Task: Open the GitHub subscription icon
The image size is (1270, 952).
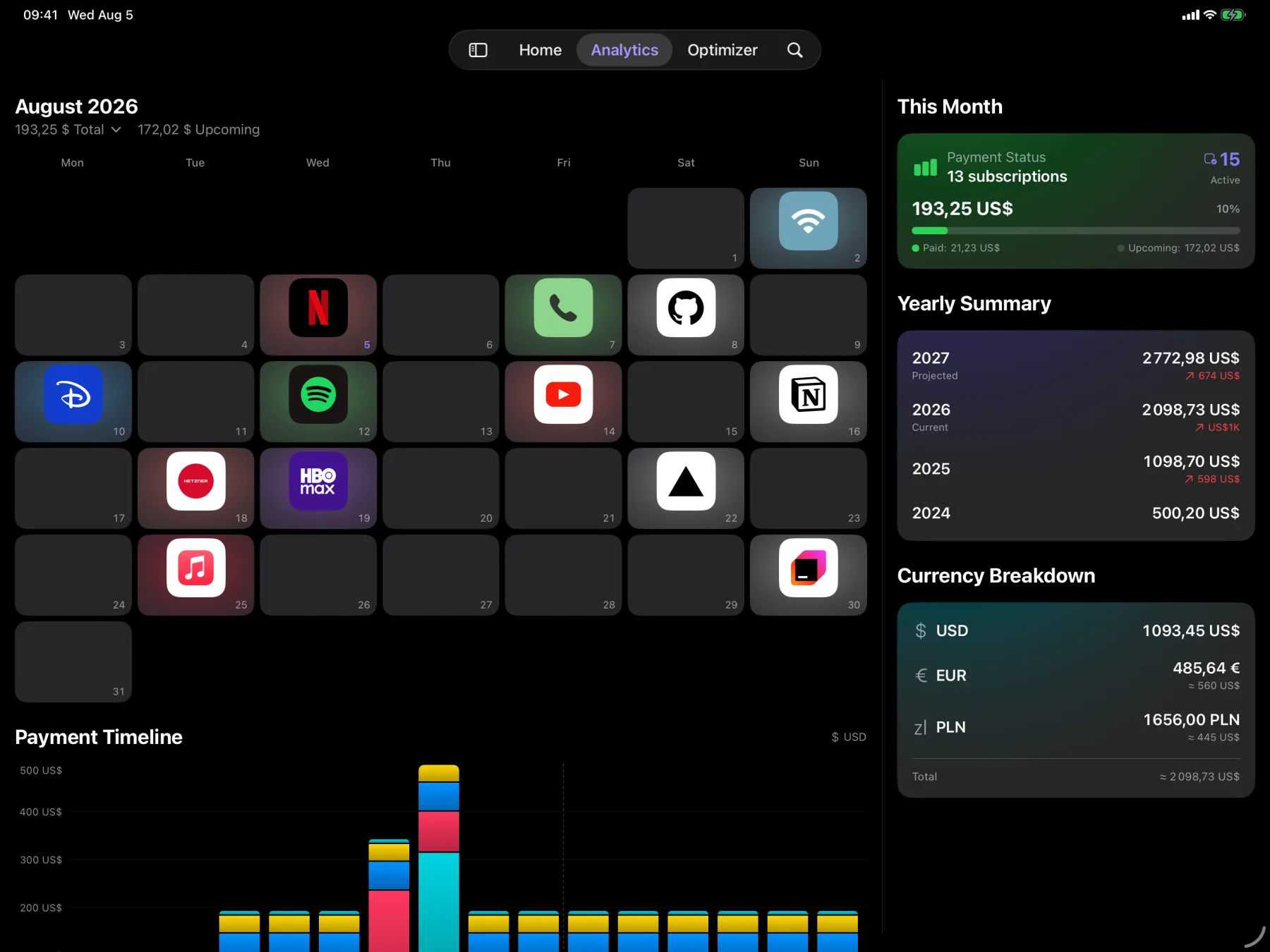Action: point(686,307)
